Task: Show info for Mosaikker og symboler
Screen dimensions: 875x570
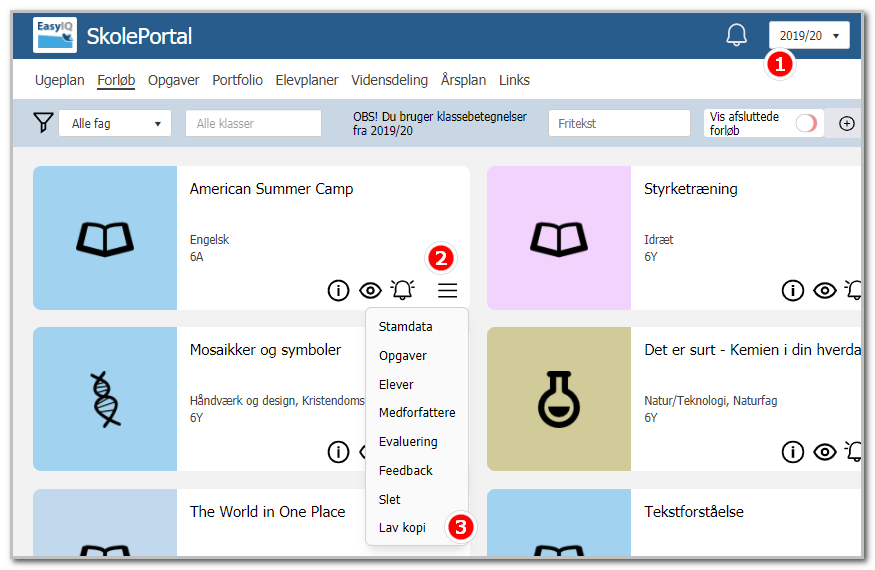Action: (338, 452)
